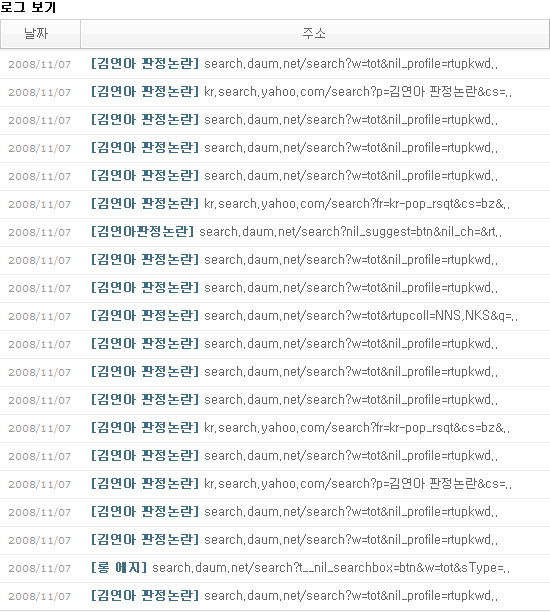Open the daum rtupcoll=NNS,NKS search URL
Screen dimensions: 550x612
361,316
